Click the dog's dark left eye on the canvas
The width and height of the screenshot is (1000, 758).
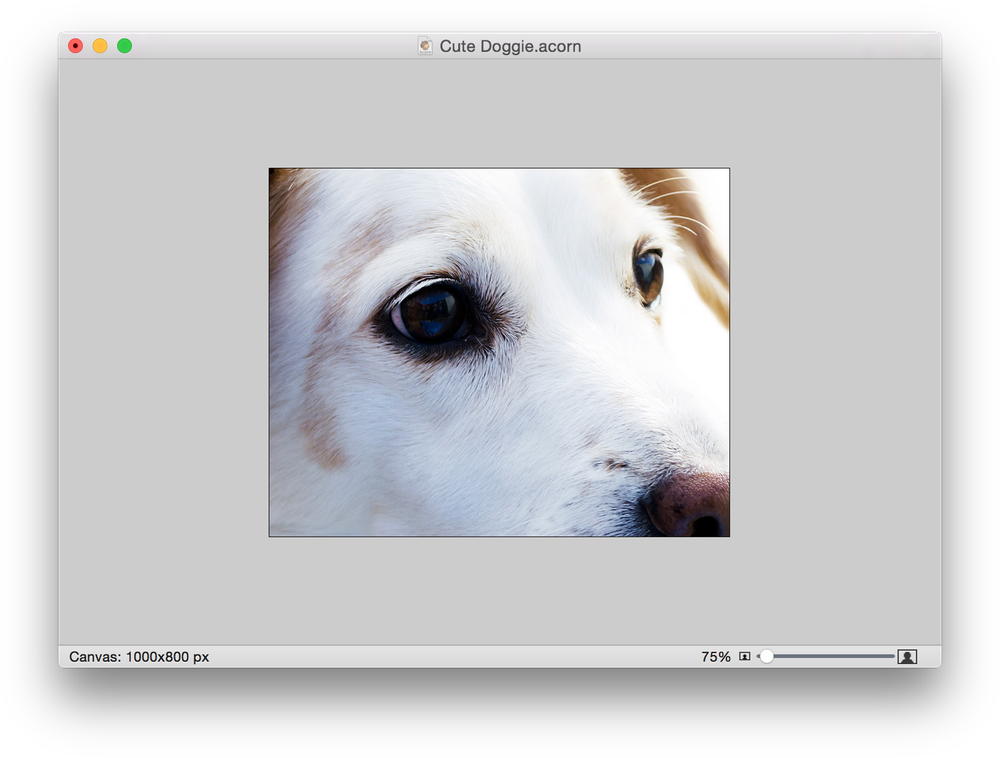point(433,312)
